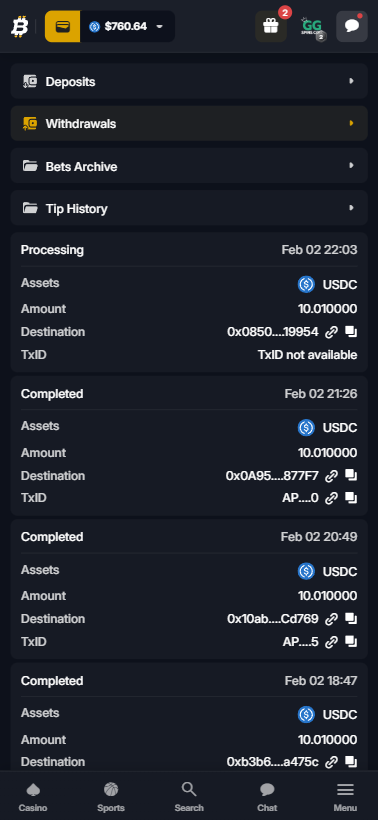This screenshot has height=820, width=378.
Task: Click the TxID value AP....0
Action: 300,498
